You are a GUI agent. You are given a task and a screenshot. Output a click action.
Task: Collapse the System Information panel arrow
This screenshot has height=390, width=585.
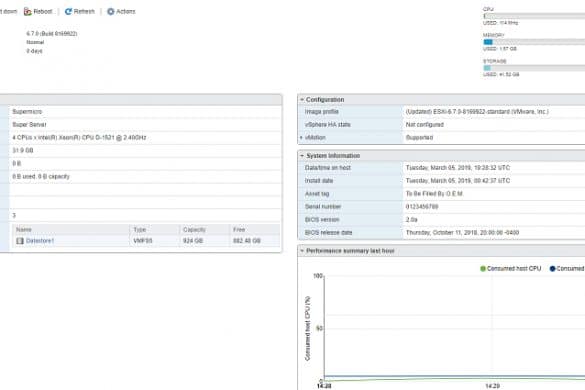[302, 156]
